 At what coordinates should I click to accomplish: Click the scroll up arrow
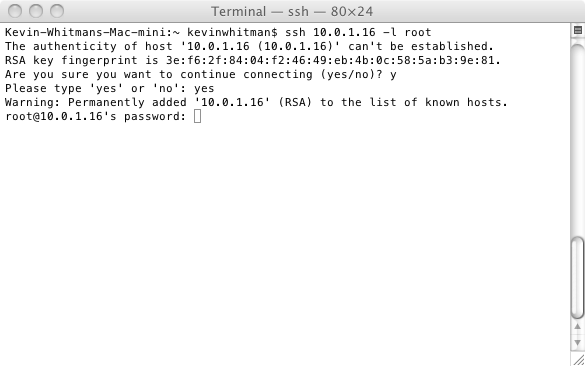click(578, 327)
